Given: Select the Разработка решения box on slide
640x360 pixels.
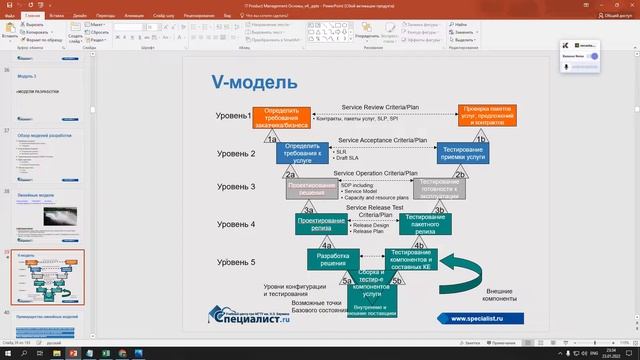Looking at the screenshot, I should [x=333, y=260].
